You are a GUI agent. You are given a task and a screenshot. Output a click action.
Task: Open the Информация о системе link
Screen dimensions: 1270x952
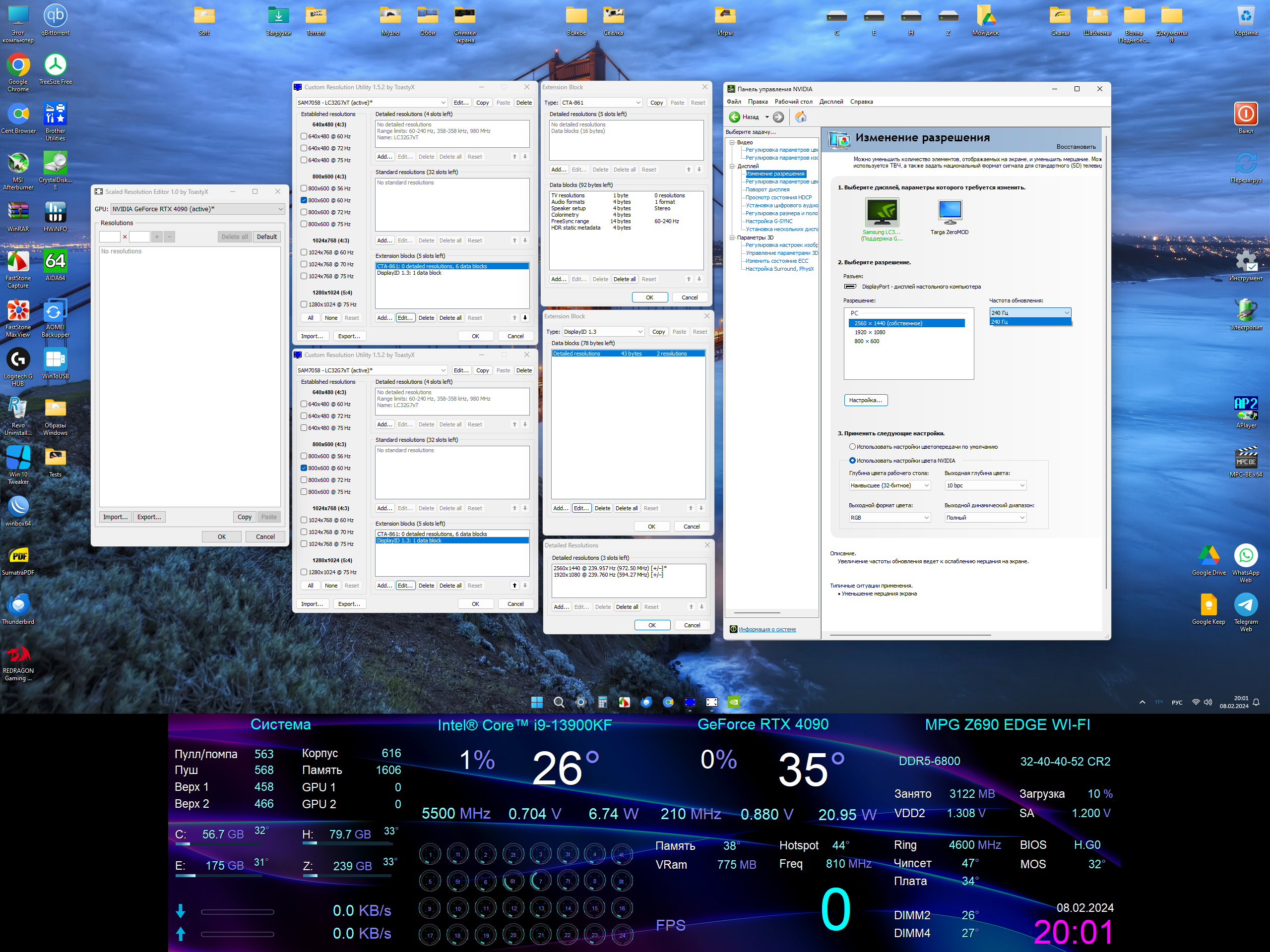click(x=767, y=630)
